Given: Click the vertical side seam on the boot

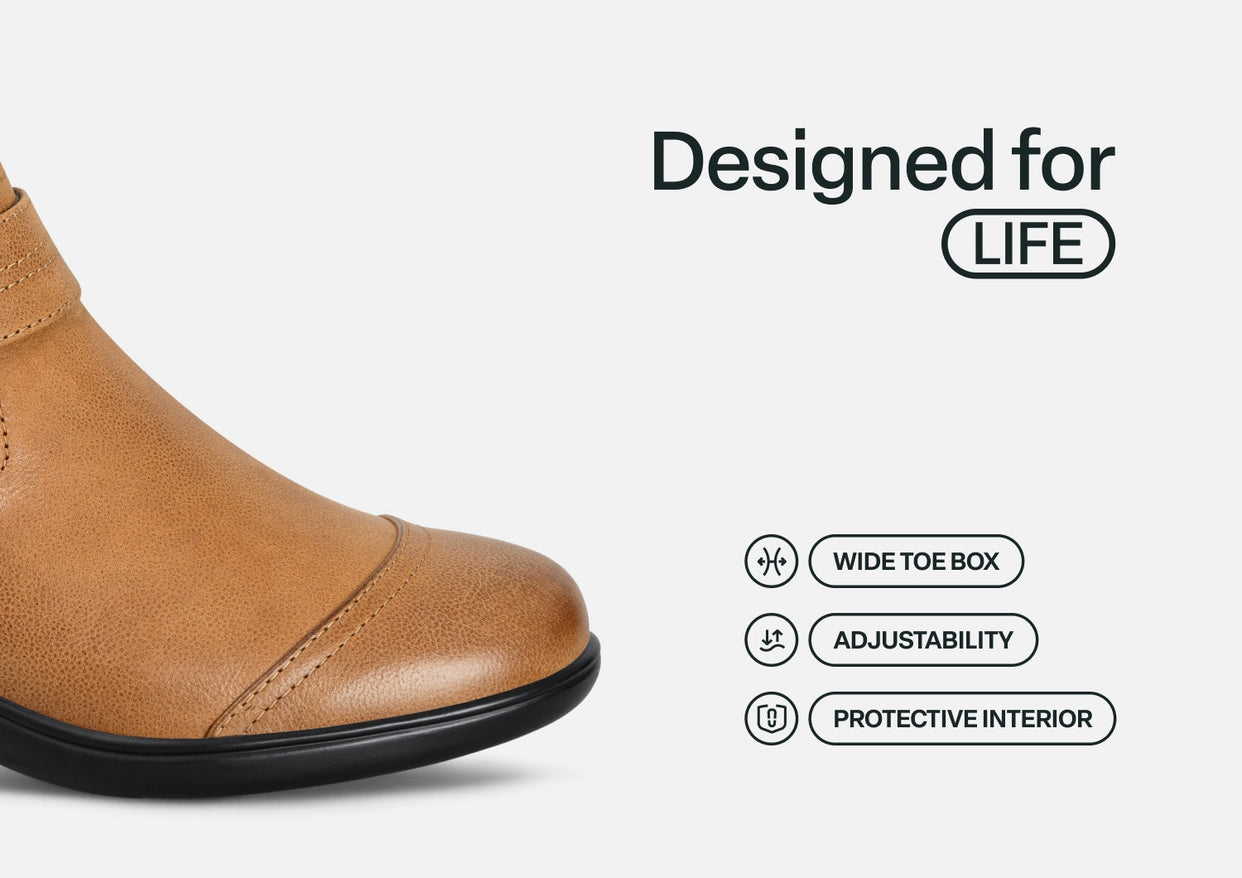Looking at the screenshot, I should (x=3, y=433).
